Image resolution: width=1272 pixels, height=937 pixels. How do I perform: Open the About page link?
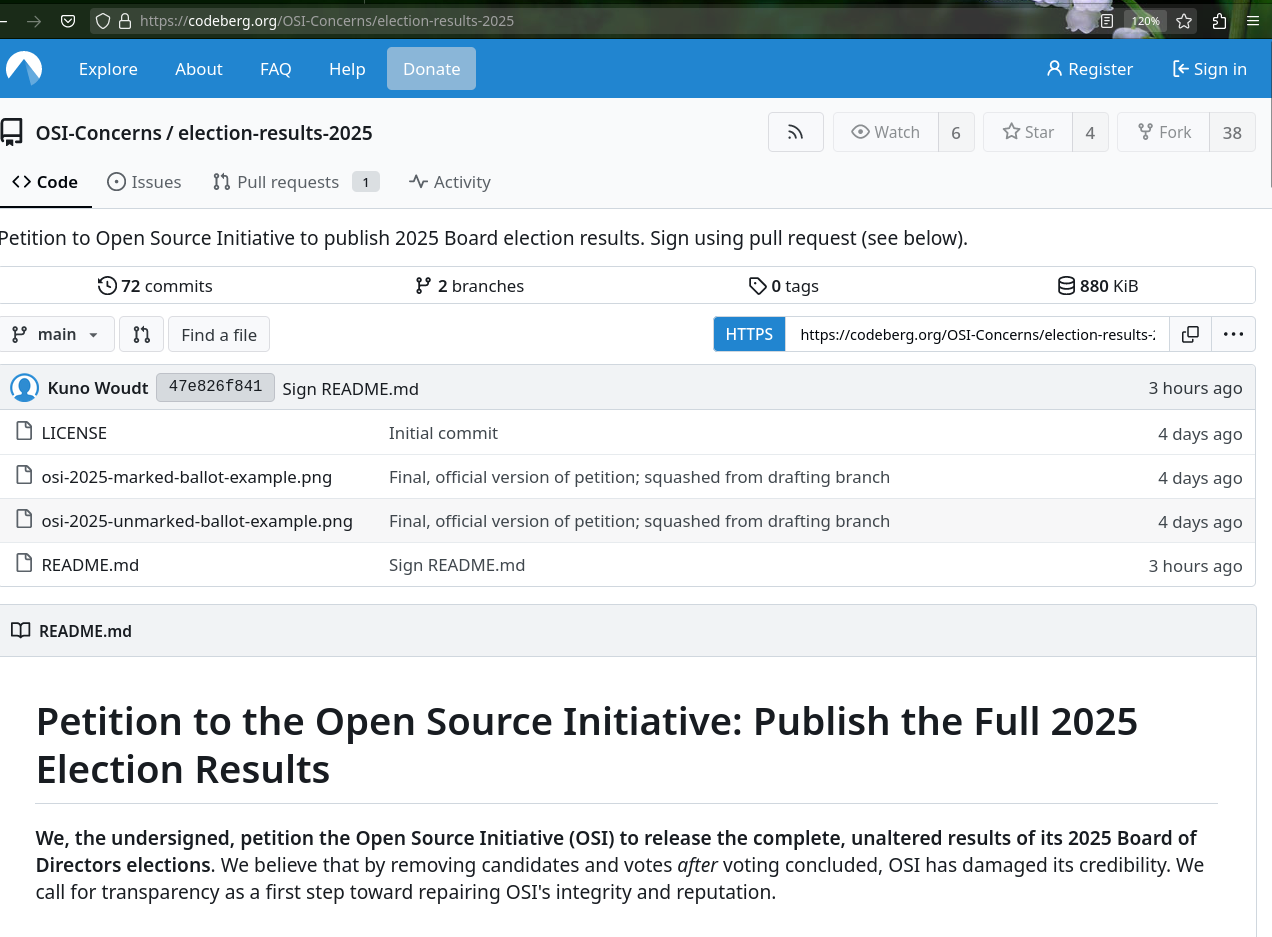(x=199, y=69)
